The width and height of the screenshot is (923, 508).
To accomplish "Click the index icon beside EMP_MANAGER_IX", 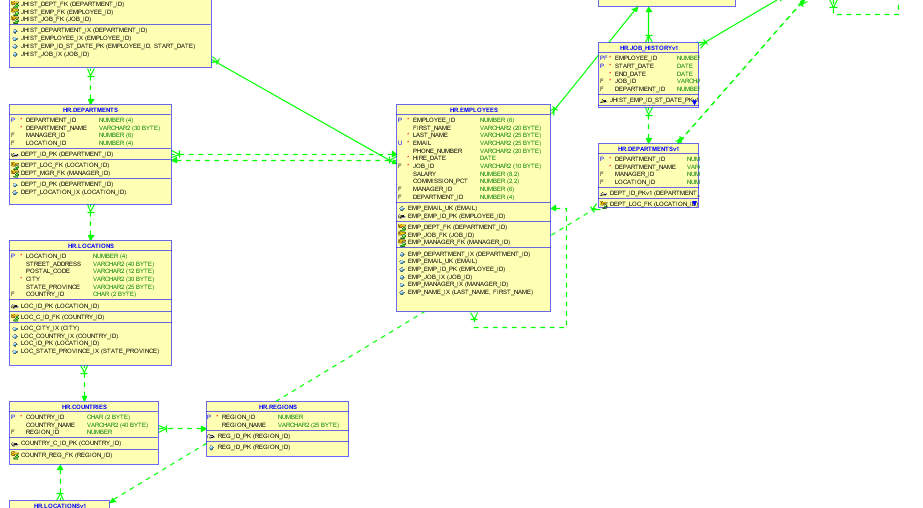I will [402, 284].
